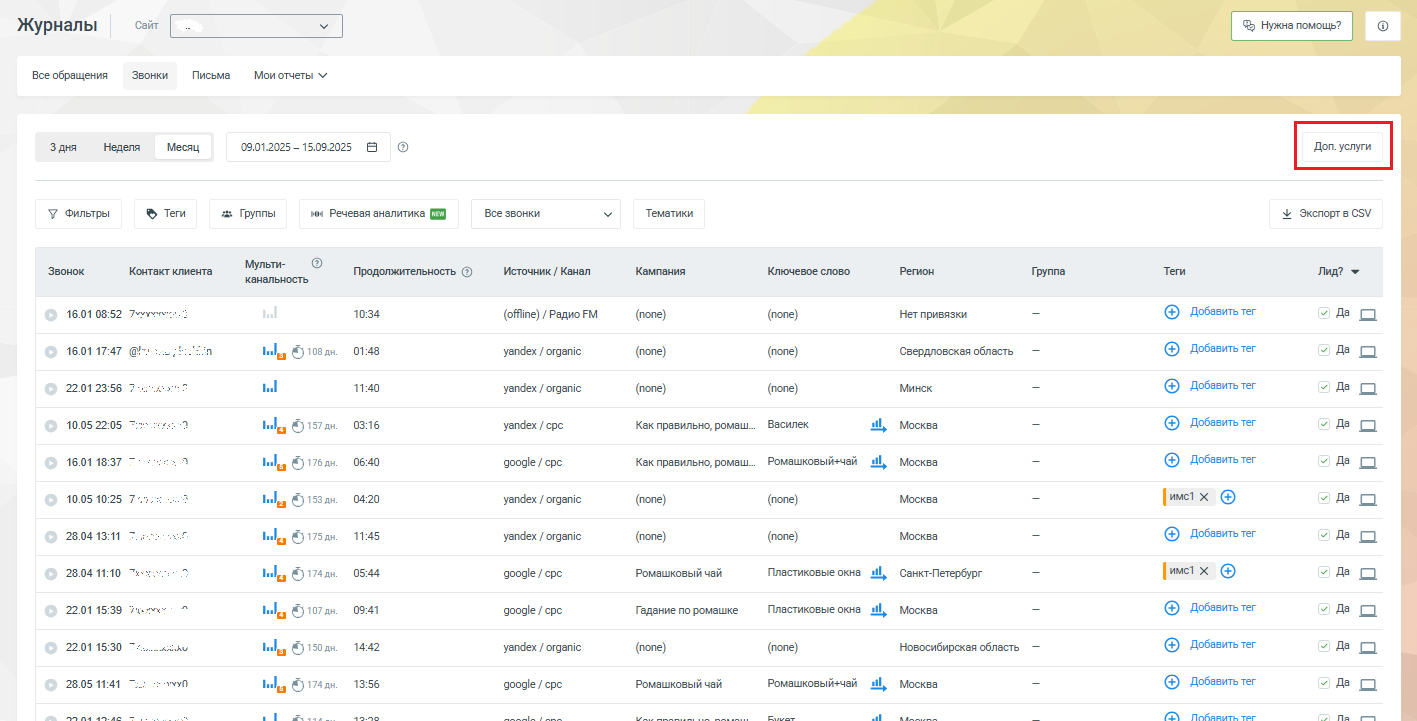Click keyword chart icon in 16.01 18:37 row
Screen dimensions: 1417x721
point(878,462)
